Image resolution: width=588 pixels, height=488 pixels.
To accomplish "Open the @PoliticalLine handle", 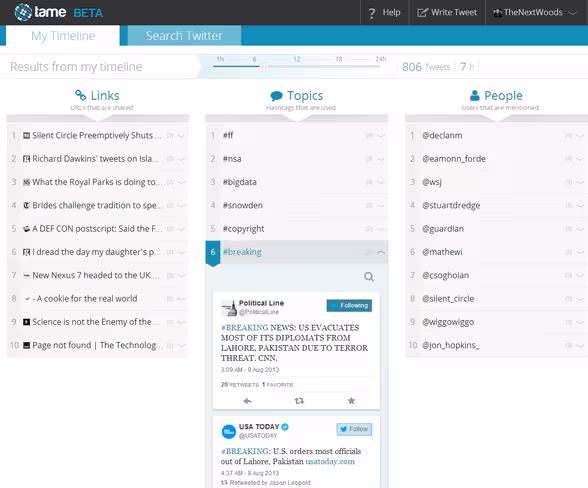I will (x=259, y=312).
